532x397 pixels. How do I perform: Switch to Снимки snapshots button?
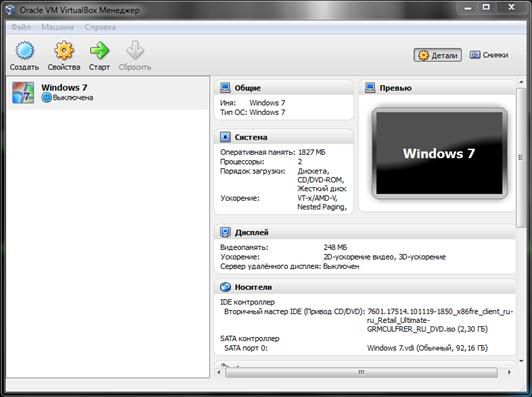pos(489,55)
